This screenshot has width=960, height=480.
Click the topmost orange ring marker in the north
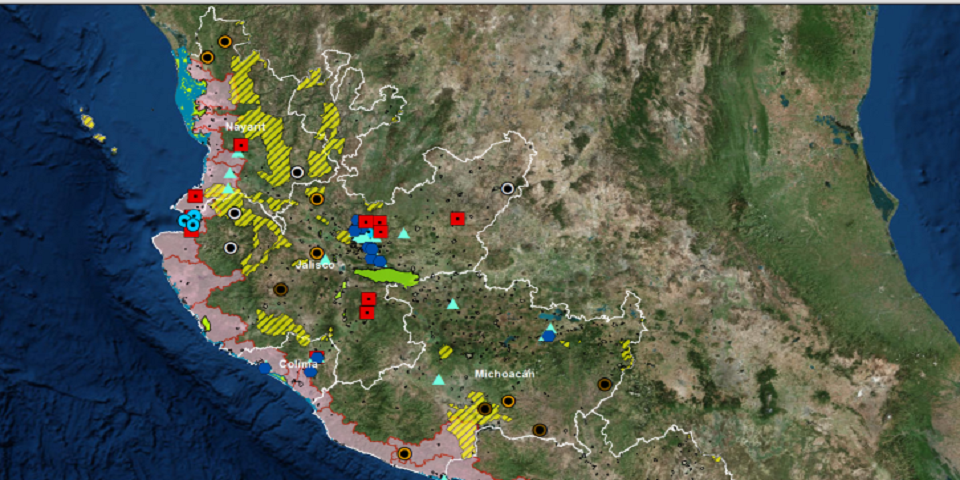pos(225,41)
